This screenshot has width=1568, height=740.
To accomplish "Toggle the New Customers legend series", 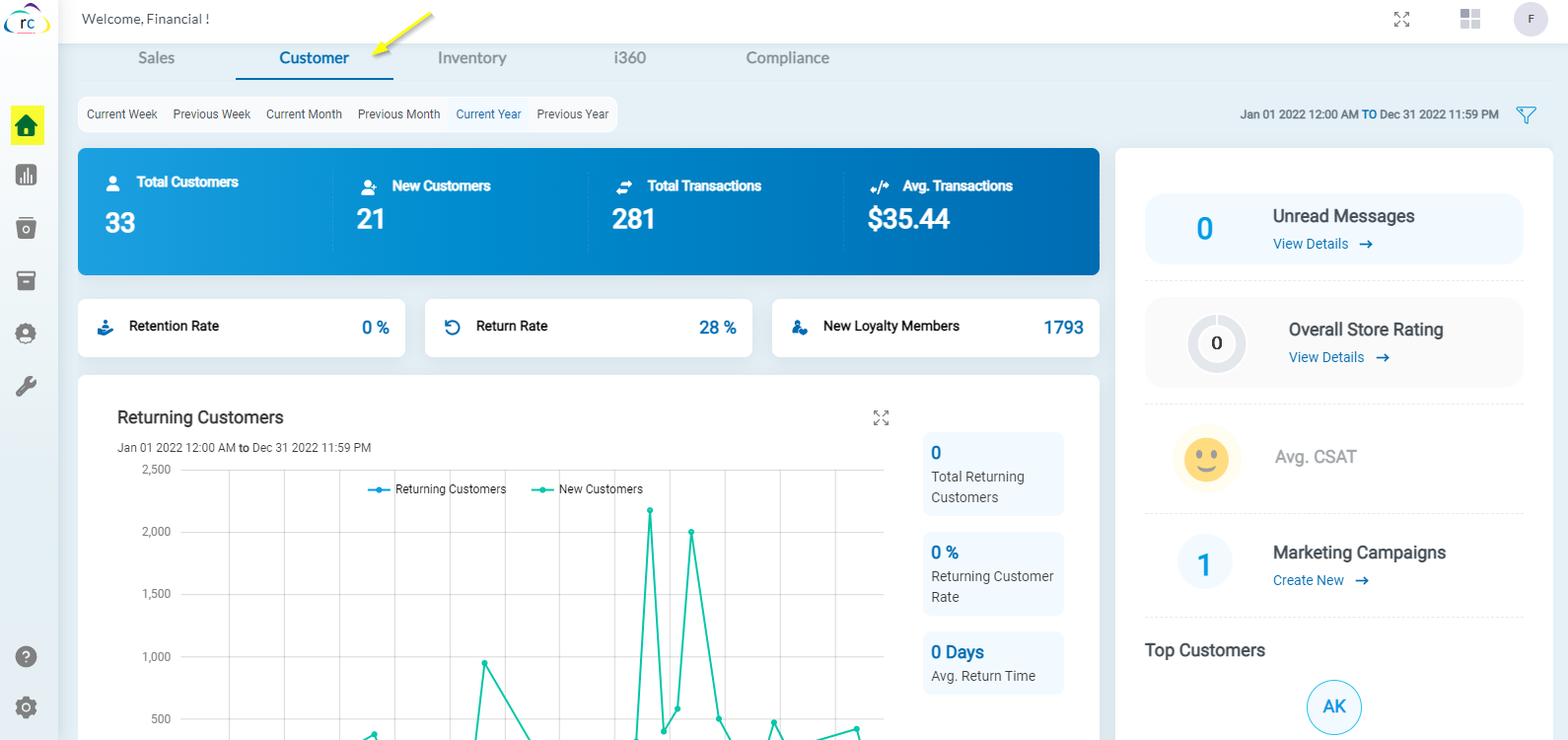I will tap(588, 489).
